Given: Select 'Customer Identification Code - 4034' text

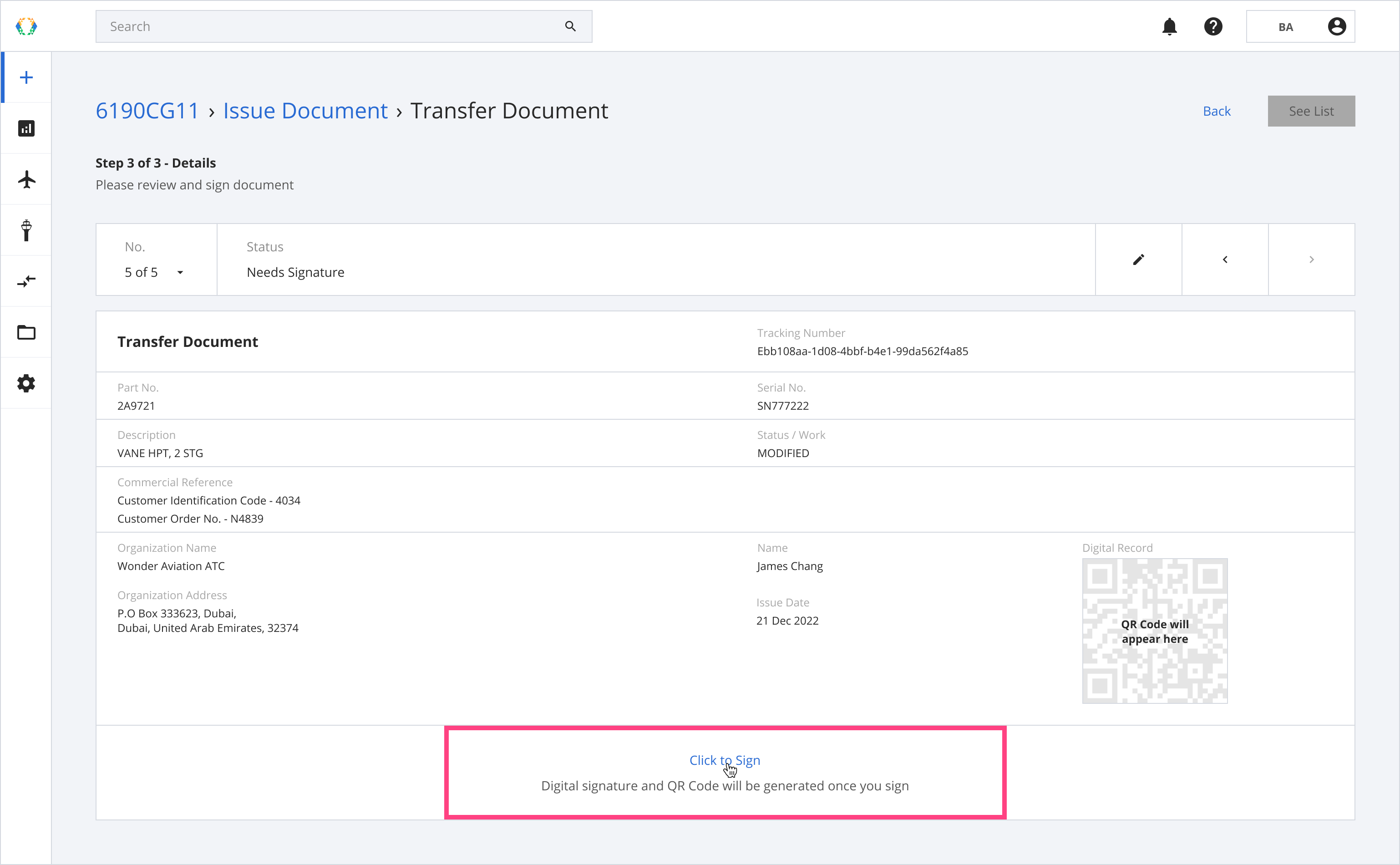Looking at the screenshot, I should (x=209, y=501).
